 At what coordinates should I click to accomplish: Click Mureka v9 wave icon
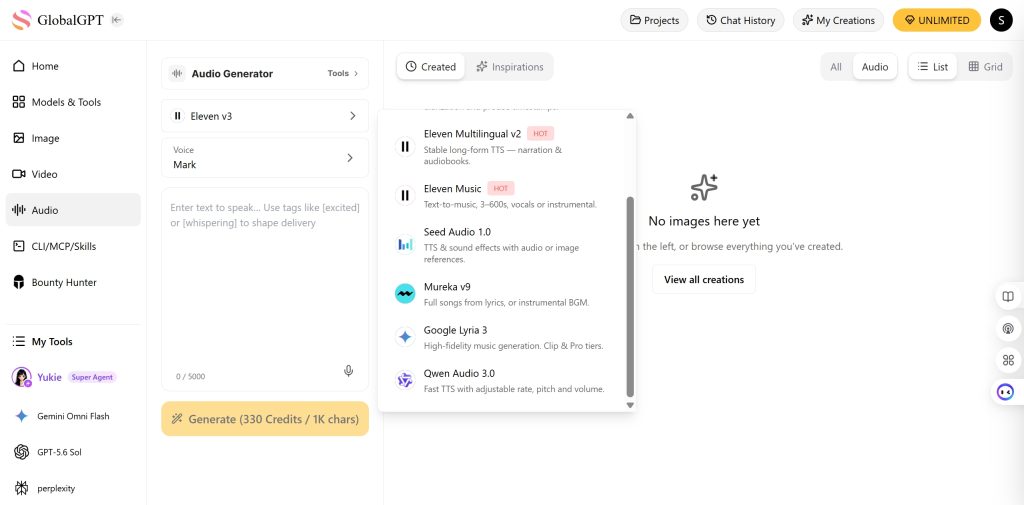click(x=405, y=293)
